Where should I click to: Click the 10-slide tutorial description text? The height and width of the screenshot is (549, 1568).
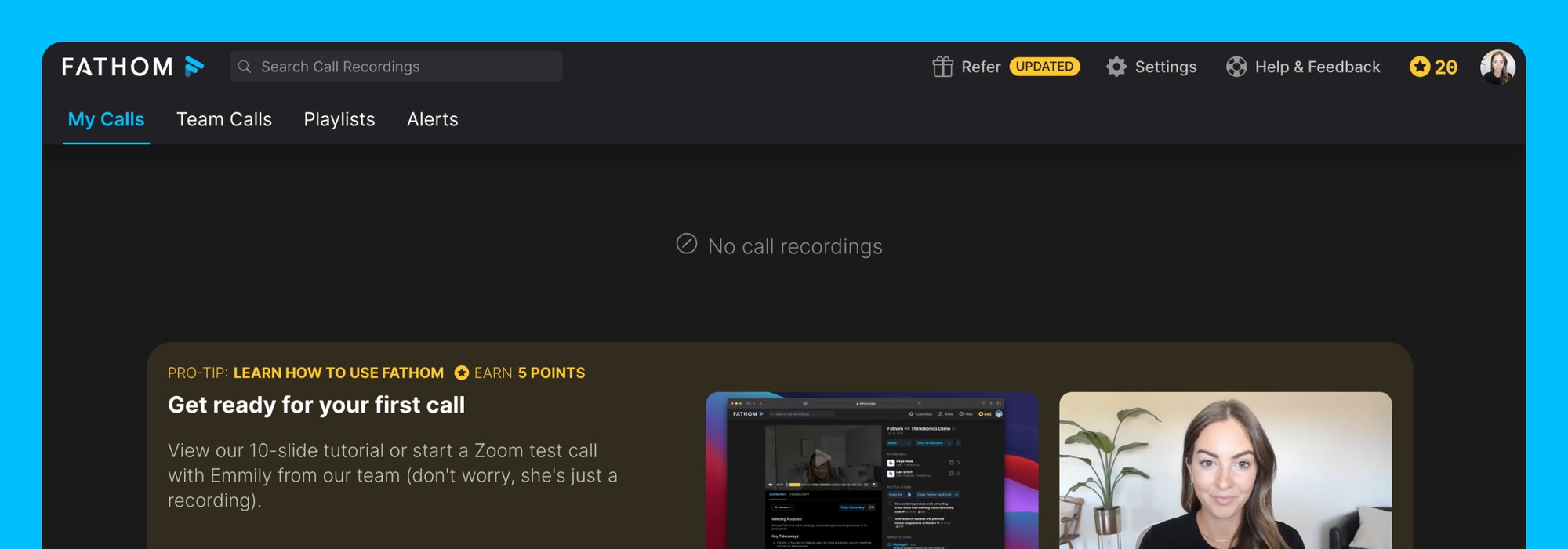pos(393,475)
